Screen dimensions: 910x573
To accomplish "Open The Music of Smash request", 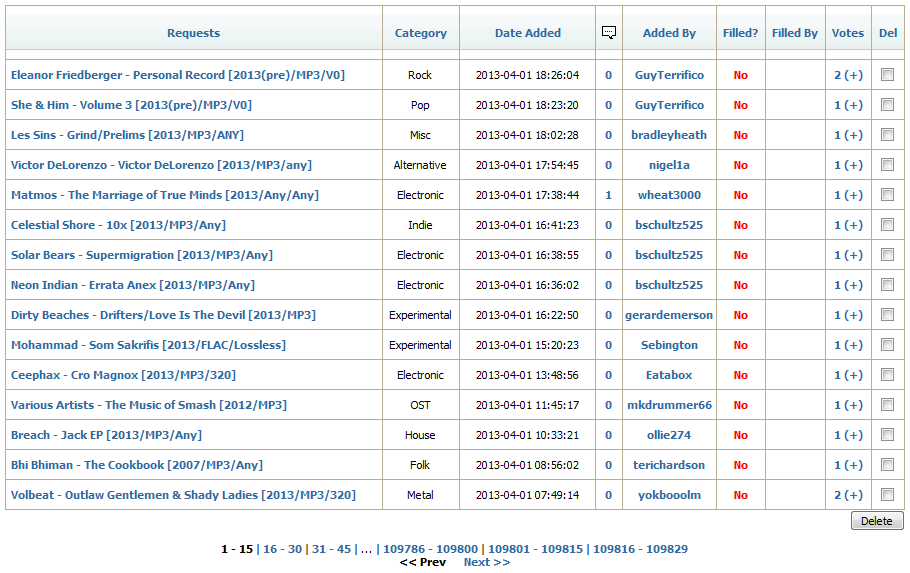I will [149, 405].
